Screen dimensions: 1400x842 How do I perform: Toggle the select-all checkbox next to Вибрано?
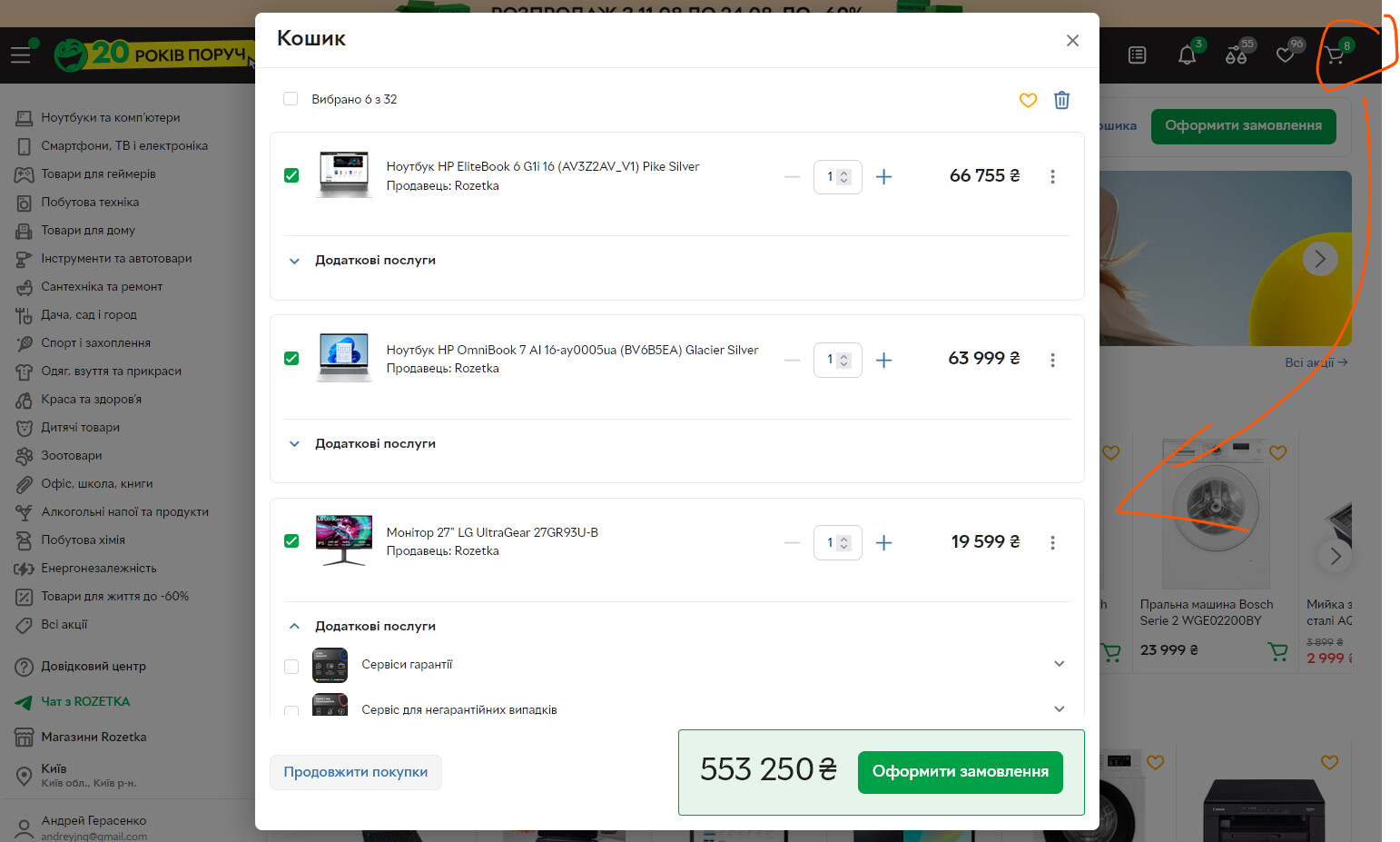coord(291,99)
